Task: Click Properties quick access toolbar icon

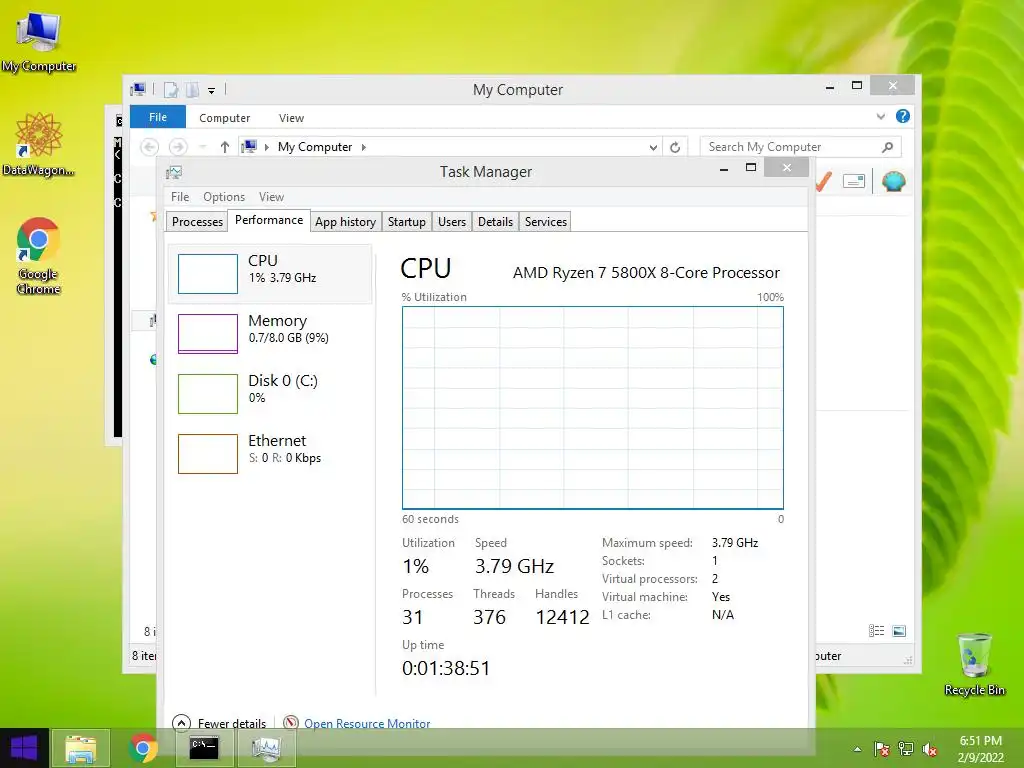Action: (171, 89)
